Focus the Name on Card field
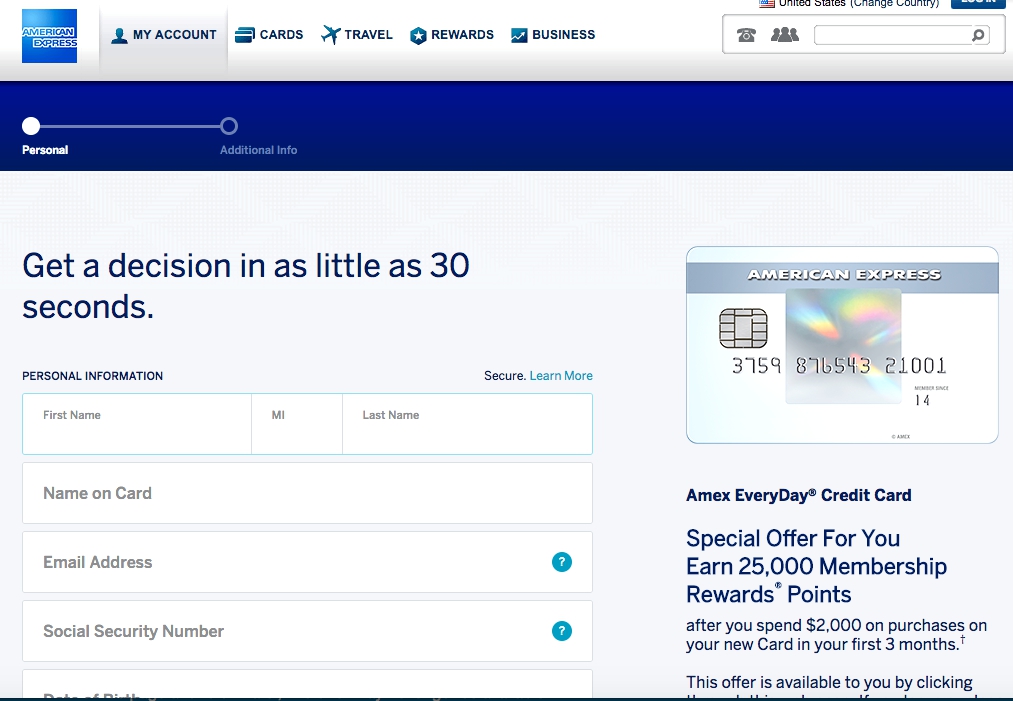 308,493
